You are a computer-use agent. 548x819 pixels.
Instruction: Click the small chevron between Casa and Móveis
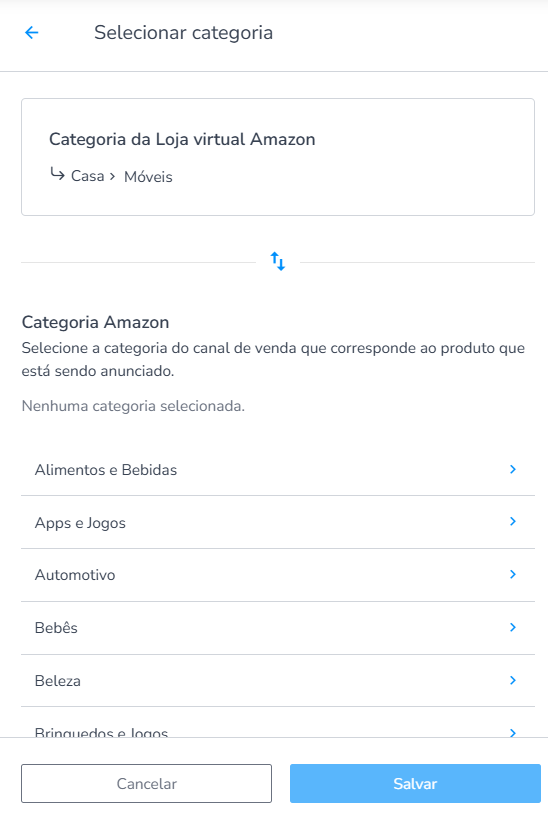112,177
